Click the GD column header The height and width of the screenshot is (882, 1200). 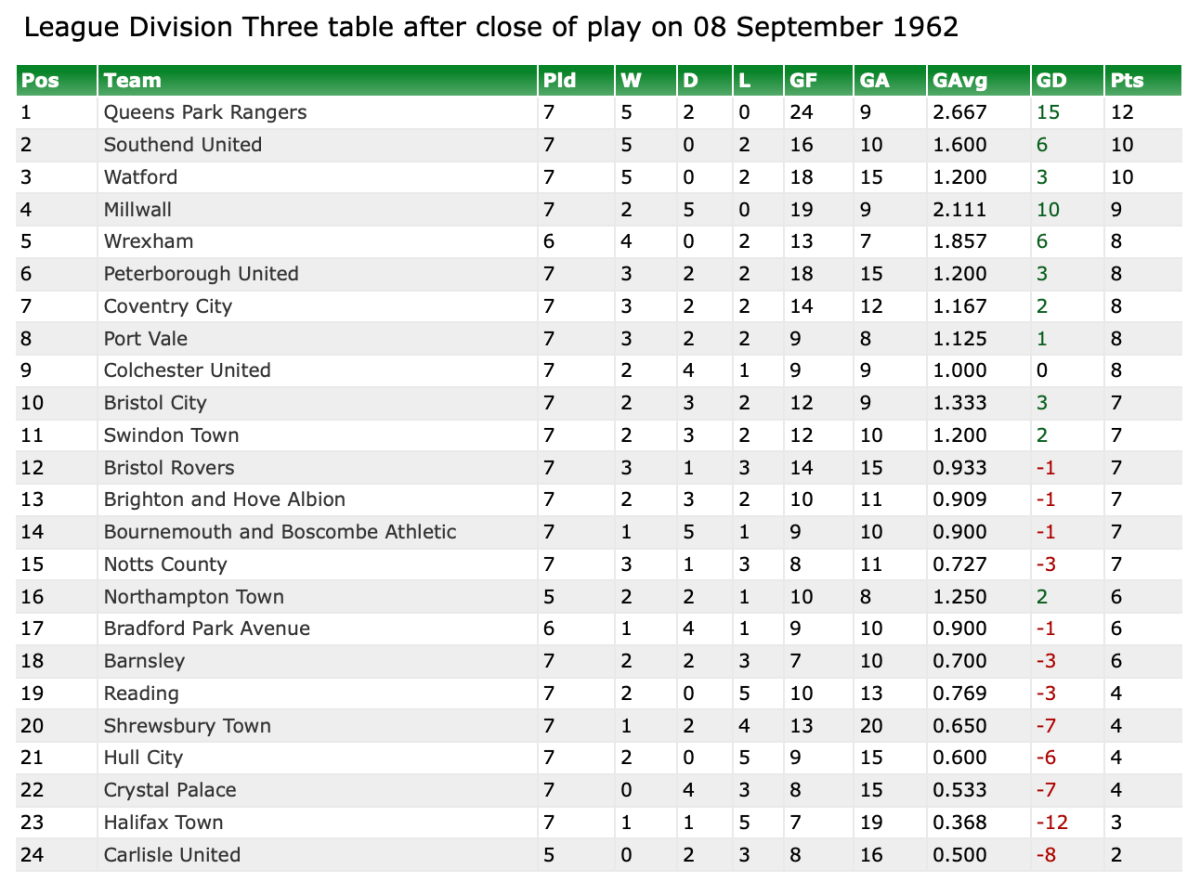pos(1052,81)
